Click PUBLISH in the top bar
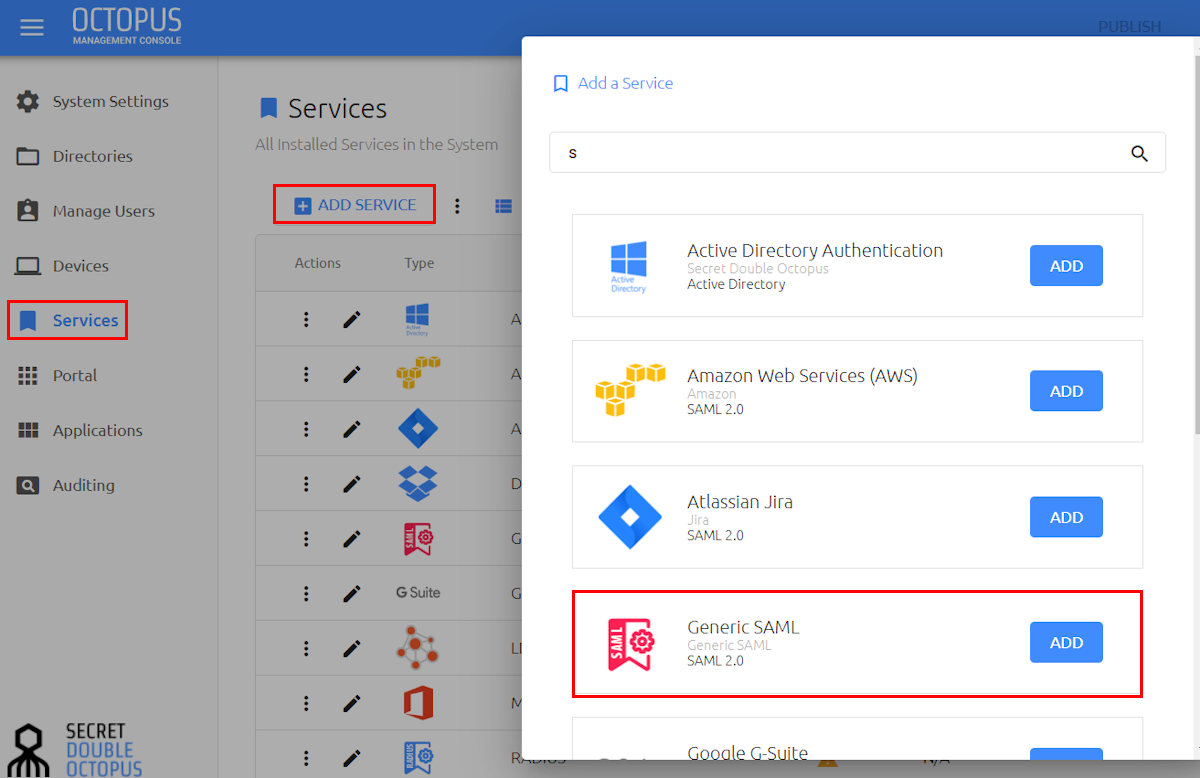The image size is (1200, 778). [1129, 26]
